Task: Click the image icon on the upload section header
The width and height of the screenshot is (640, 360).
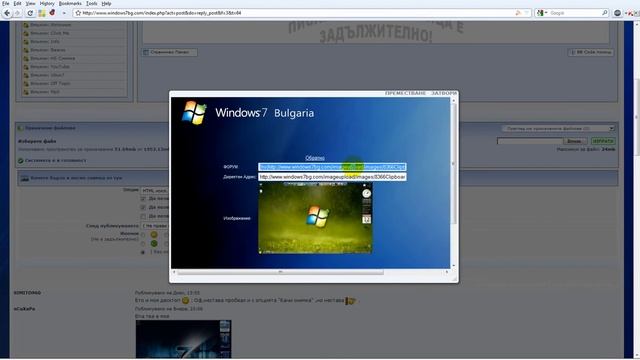Action: click(x=24, y=178)
